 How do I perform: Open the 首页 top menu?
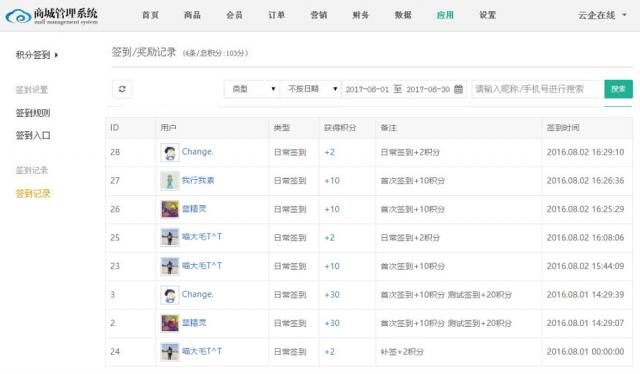(x=150, y=15)
